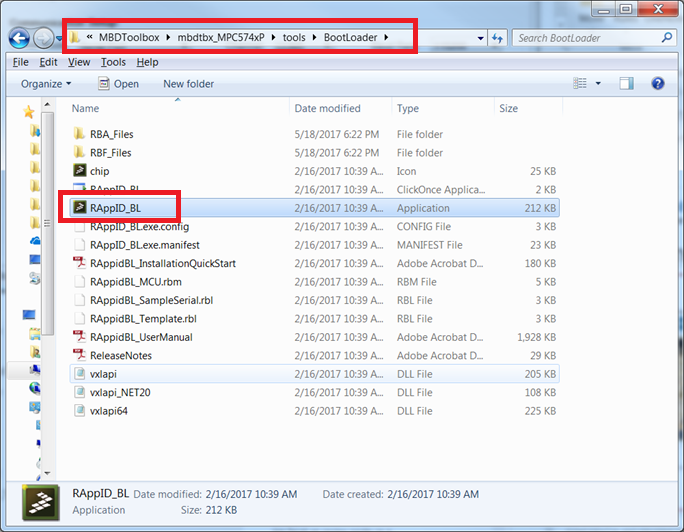684x532 pixels.
Task: Refresh the BootLoader folder view
Action: (x=497, y=38)
